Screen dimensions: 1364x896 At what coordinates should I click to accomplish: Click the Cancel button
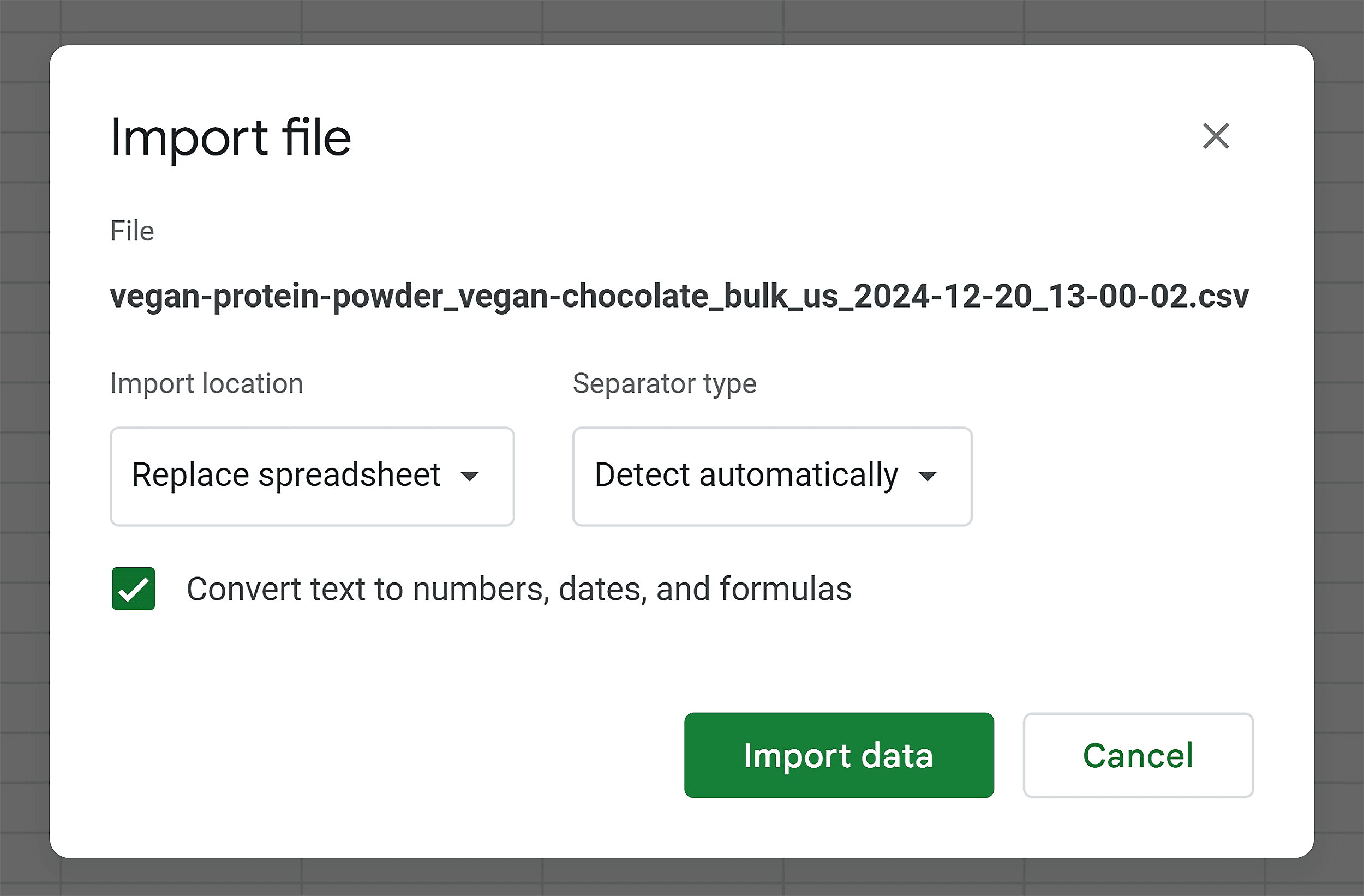pos(1138,755)
